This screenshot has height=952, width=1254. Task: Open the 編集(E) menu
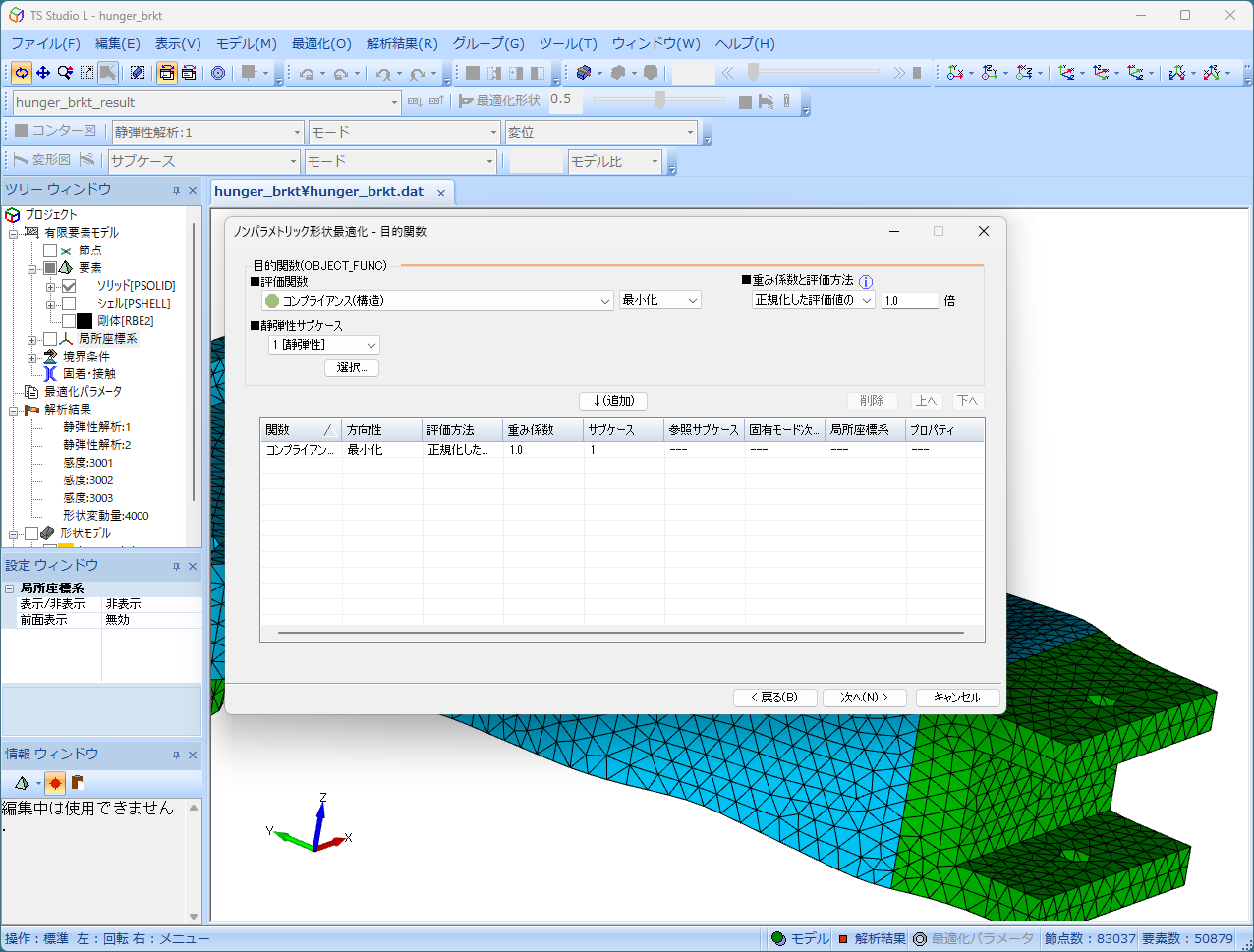[x=118, y=44]
